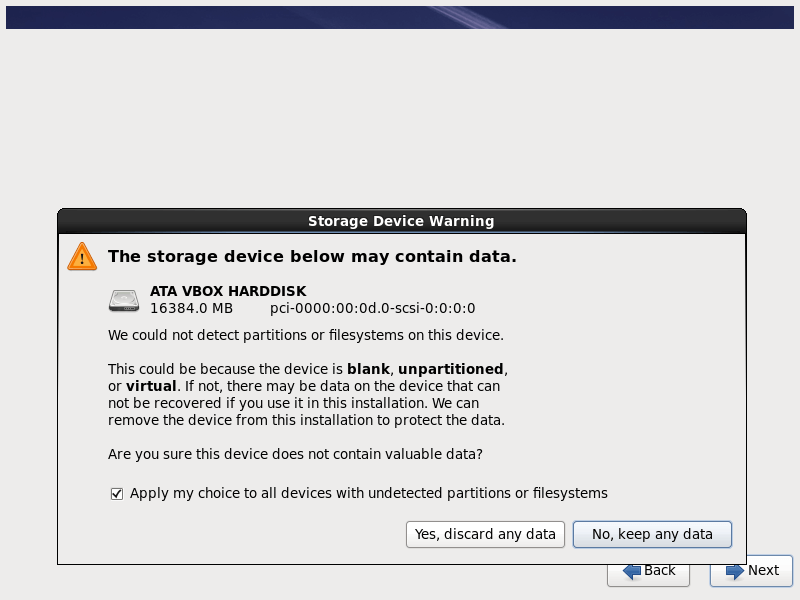Image resolution: width=800 pixels, height=600 pixels.
Task: Click the bold word "virtual"
Action: [x=151, y=385]
